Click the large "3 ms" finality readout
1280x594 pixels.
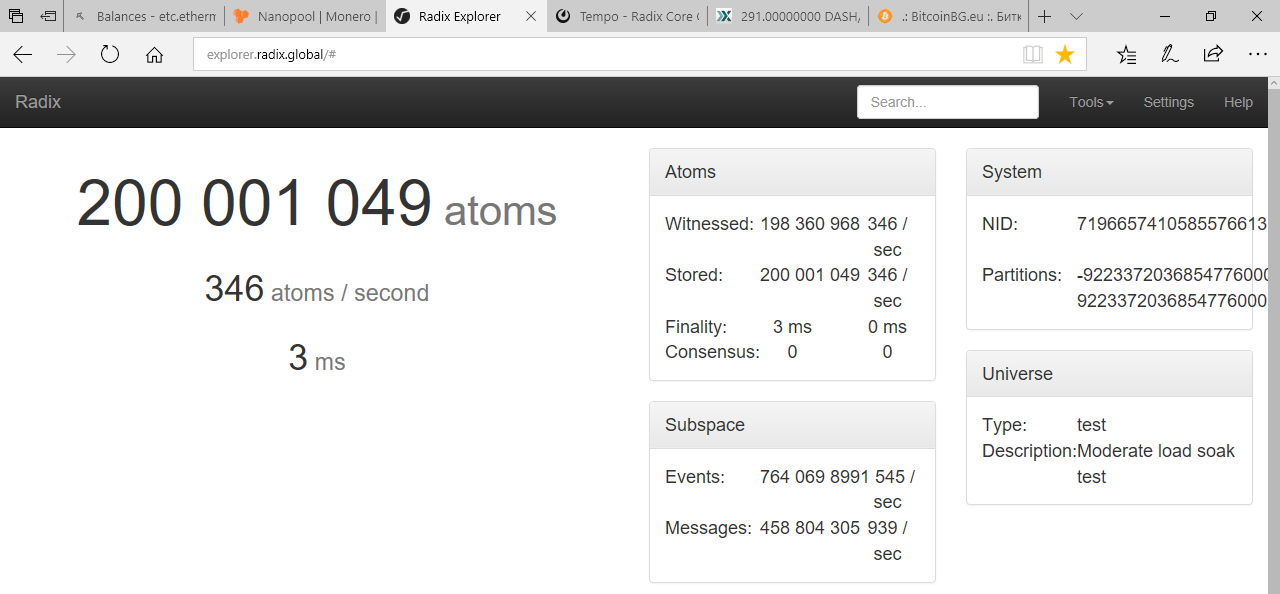(x=317, y=358)
